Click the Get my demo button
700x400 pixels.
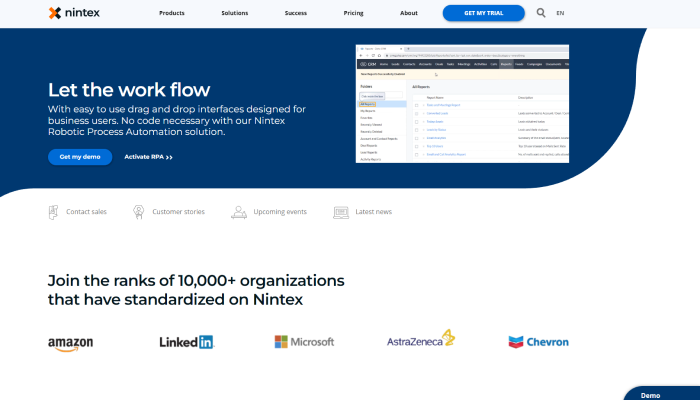point(80,157)
